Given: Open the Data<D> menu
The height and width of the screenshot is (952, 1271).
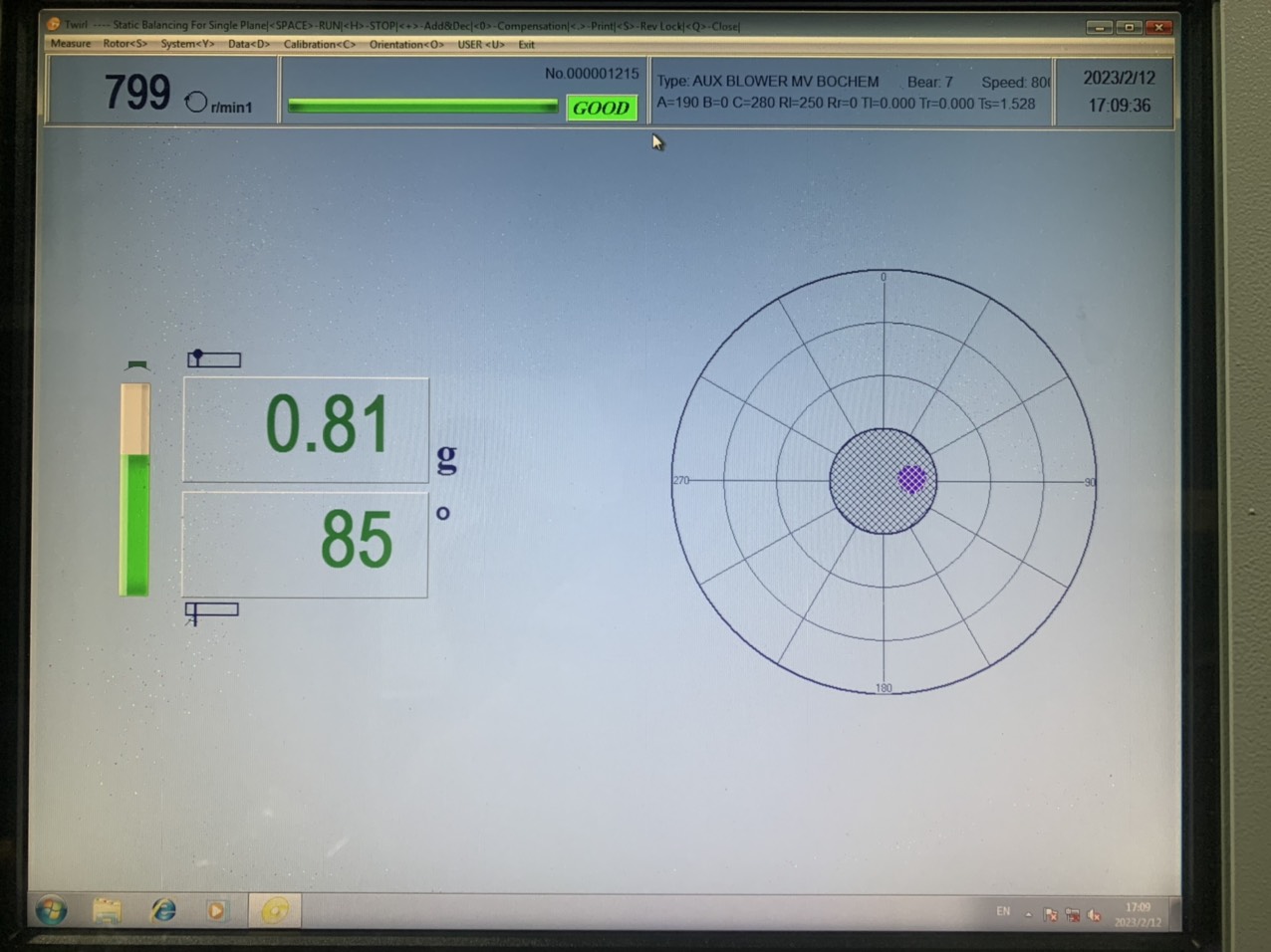Looking at the screenshot, I should click(249, 44).
